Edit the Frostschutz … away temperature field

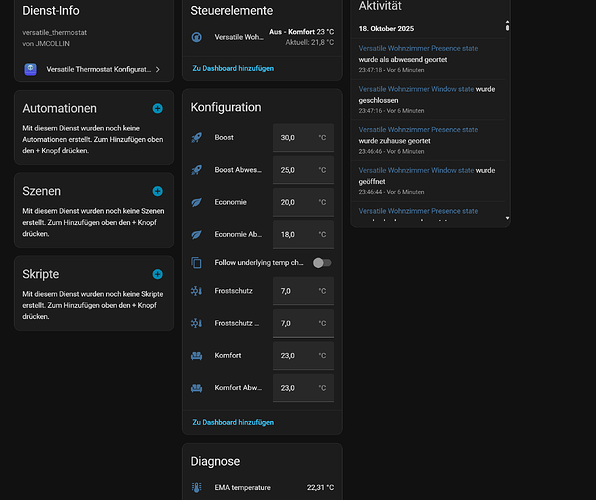(x=303, y=324)
